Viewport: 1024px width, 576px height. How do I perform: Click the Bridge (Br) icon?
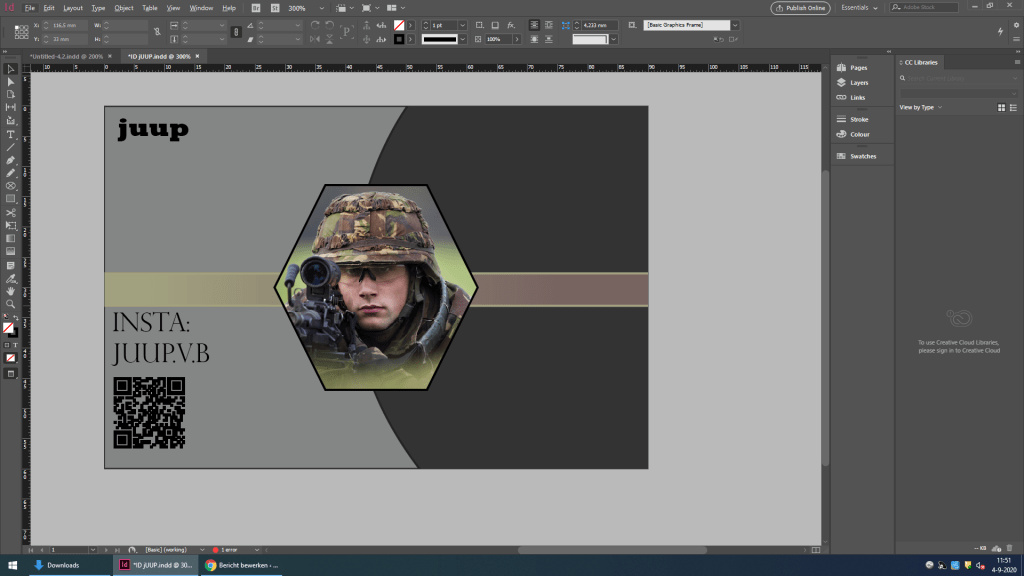tap(256, 7)
